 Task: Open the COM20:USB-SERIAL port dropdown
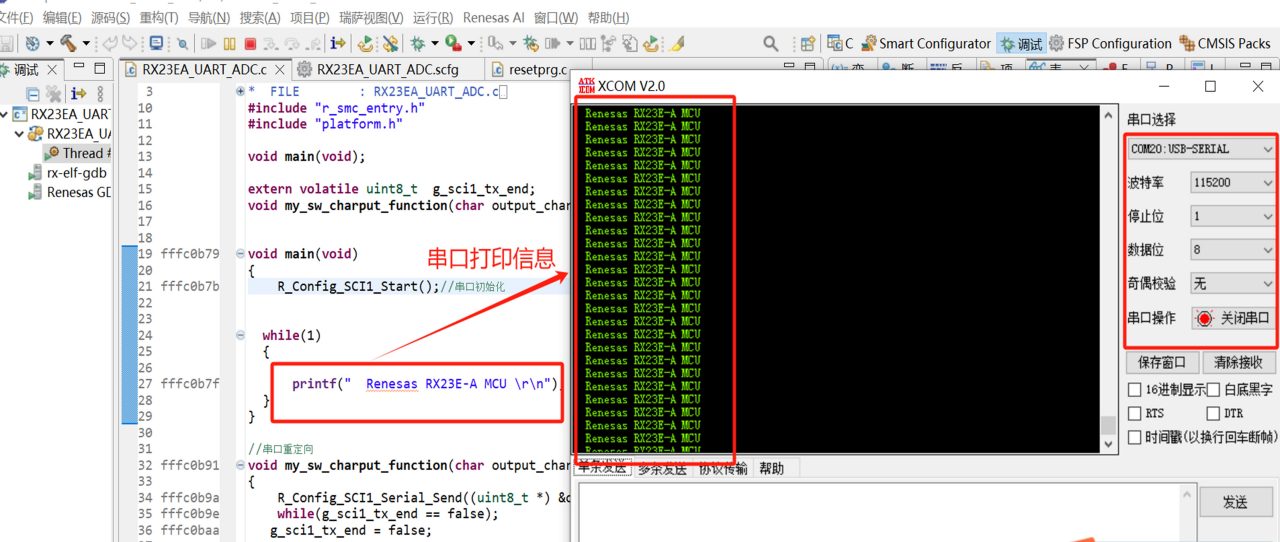[x=1202, y=149]
